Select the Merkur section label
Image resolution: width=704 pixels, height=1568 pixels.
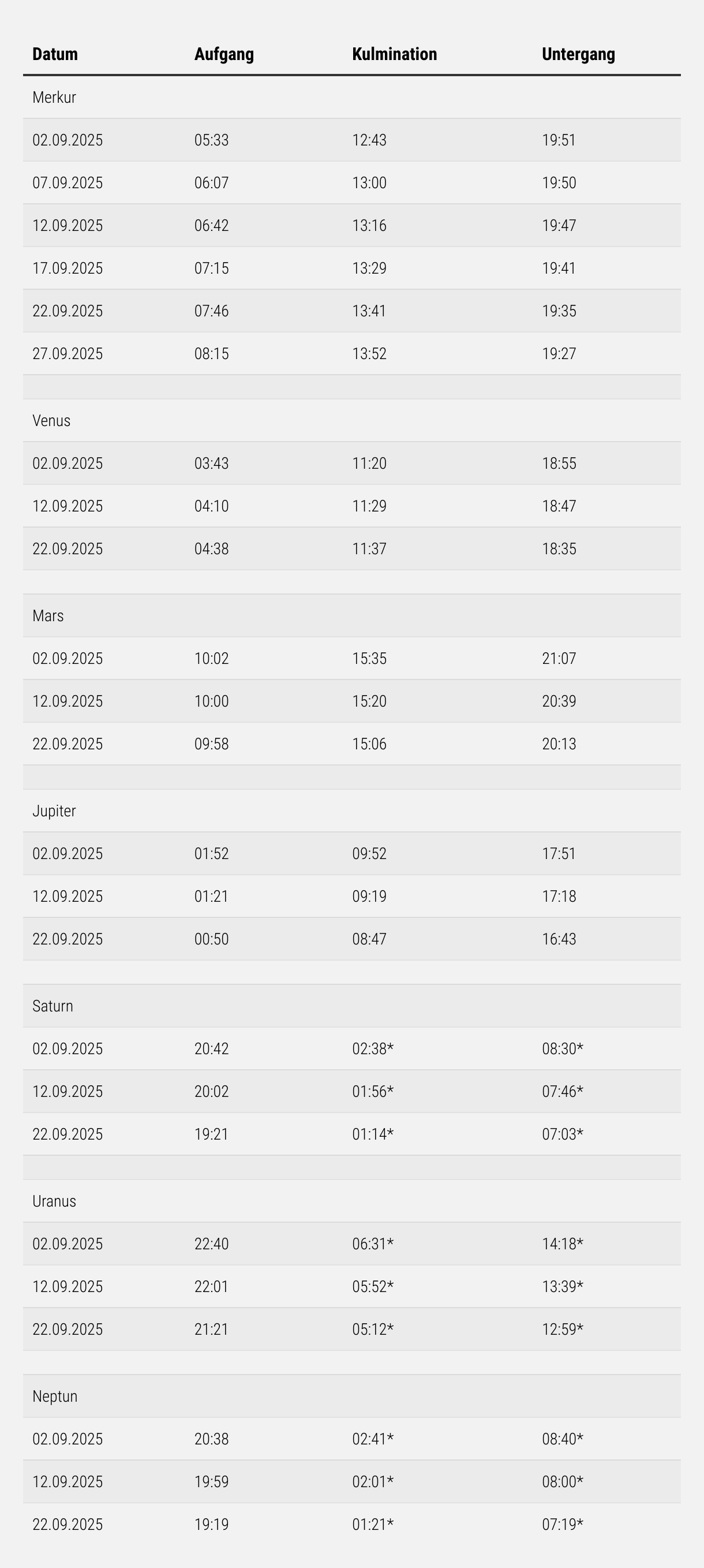[54, 98]
